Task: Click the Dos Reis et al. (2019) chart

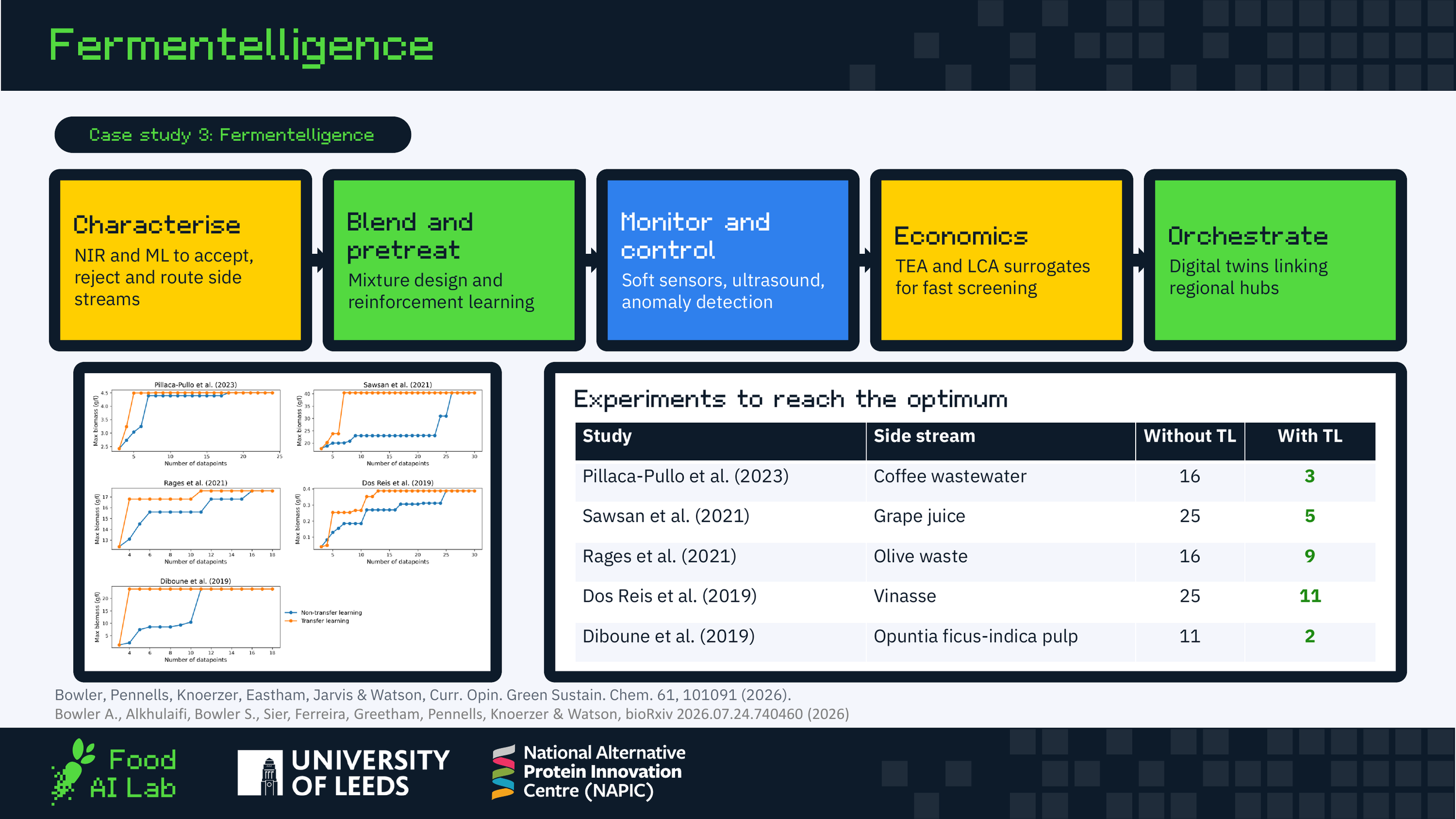Action: (x=390, y=522)
